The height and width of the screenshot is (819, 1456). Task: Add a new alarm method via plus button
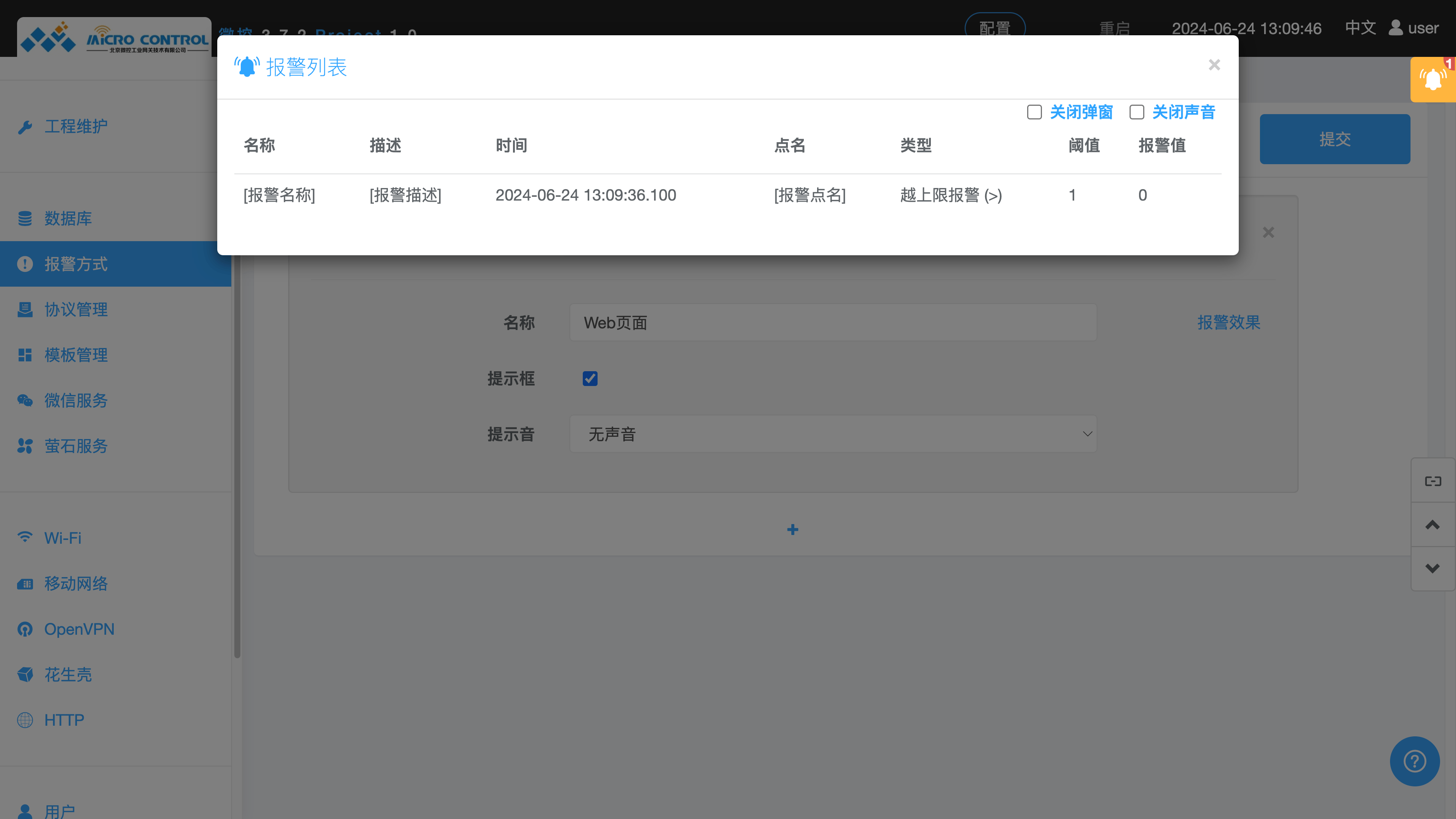(x=792, y=530)
